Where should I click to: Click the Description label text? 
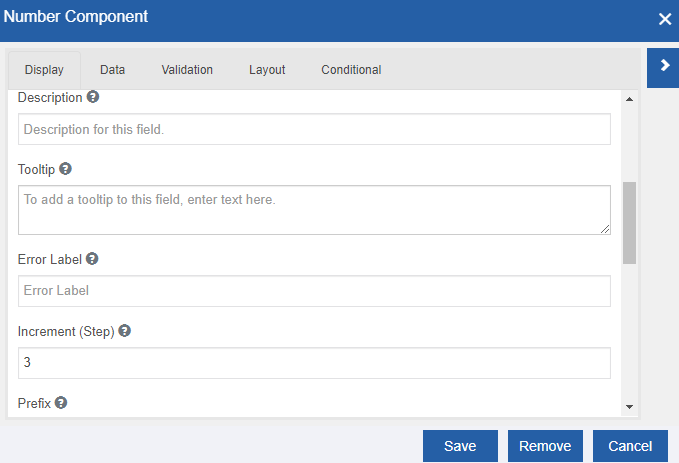[50, 97]
